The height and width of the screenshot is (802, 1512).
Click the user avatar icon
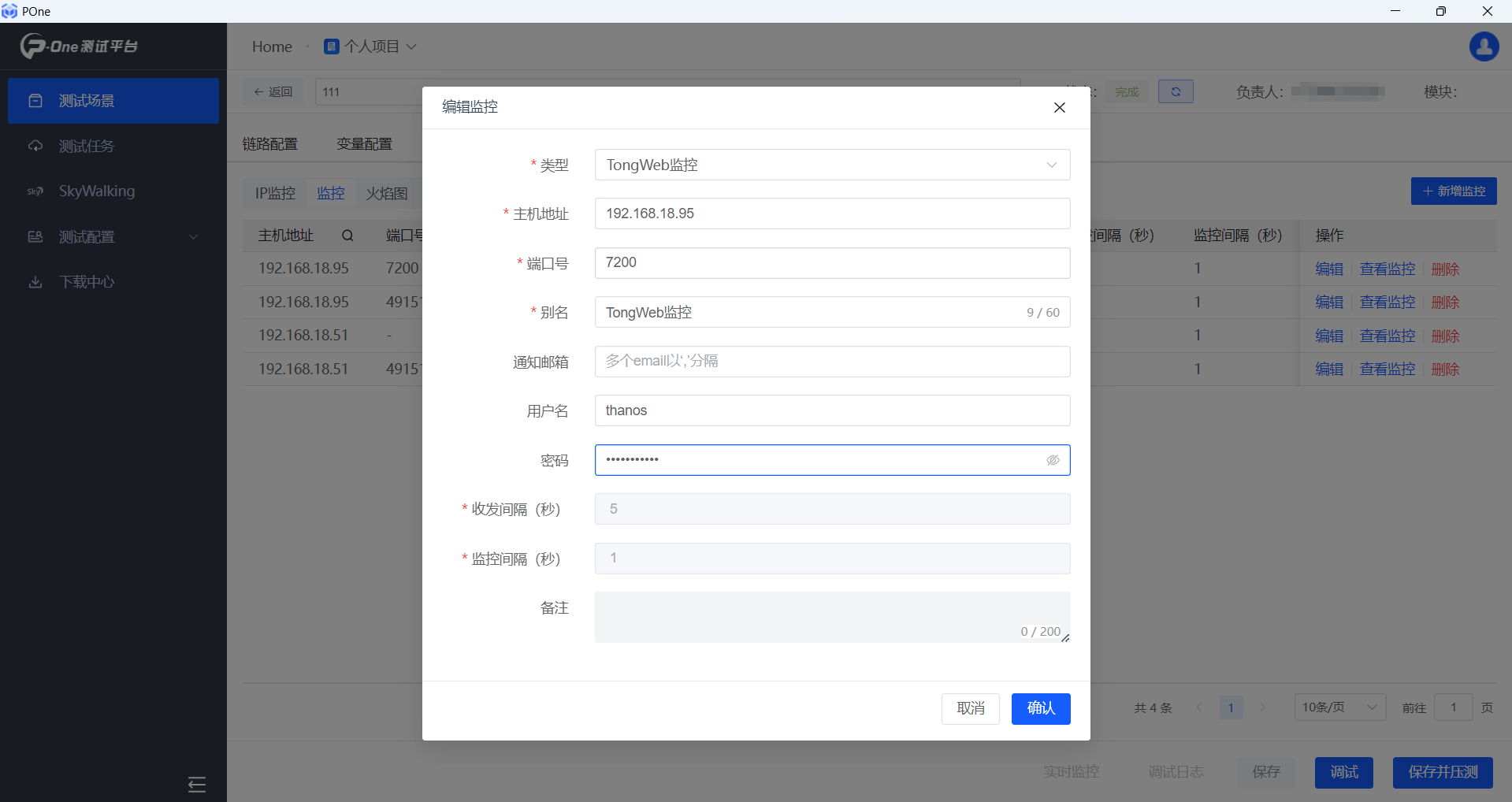[x=1484, y=46]
